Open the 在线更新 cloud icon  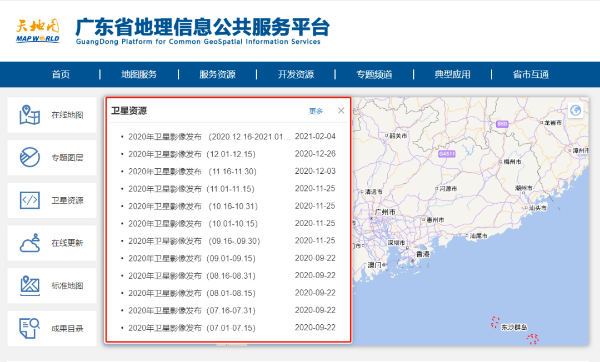(x=30, y=243)
